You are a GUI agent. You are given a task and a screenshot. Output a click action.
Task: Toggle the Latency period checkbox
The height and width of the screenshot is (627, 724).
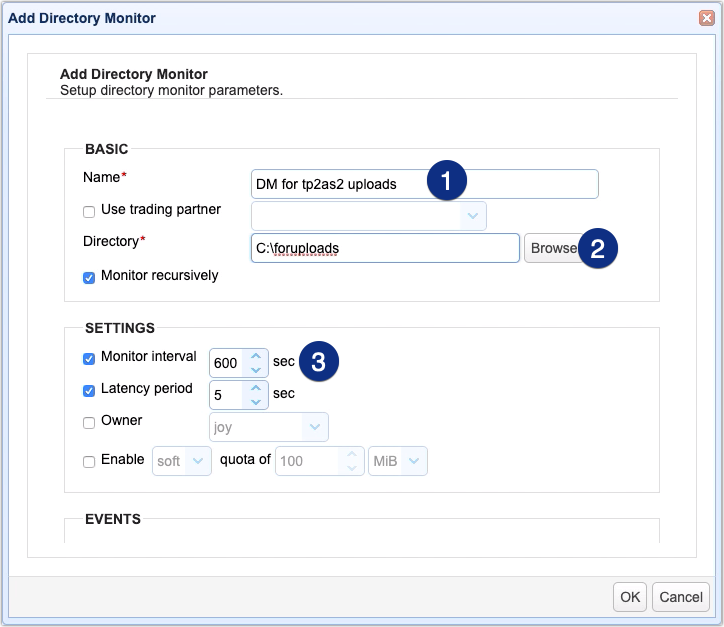click(x=89, y=390)
